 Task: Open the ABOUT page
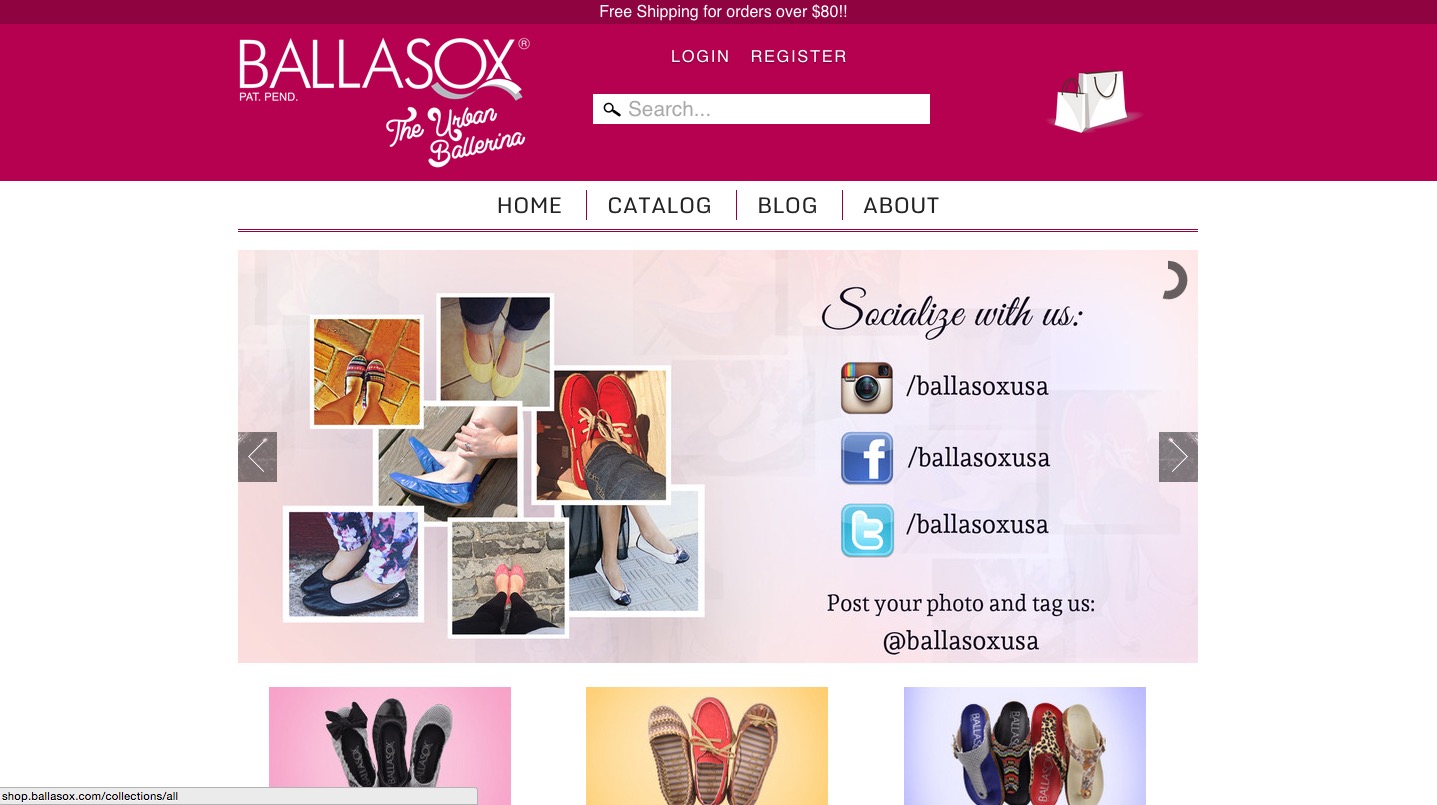[901, 205]
